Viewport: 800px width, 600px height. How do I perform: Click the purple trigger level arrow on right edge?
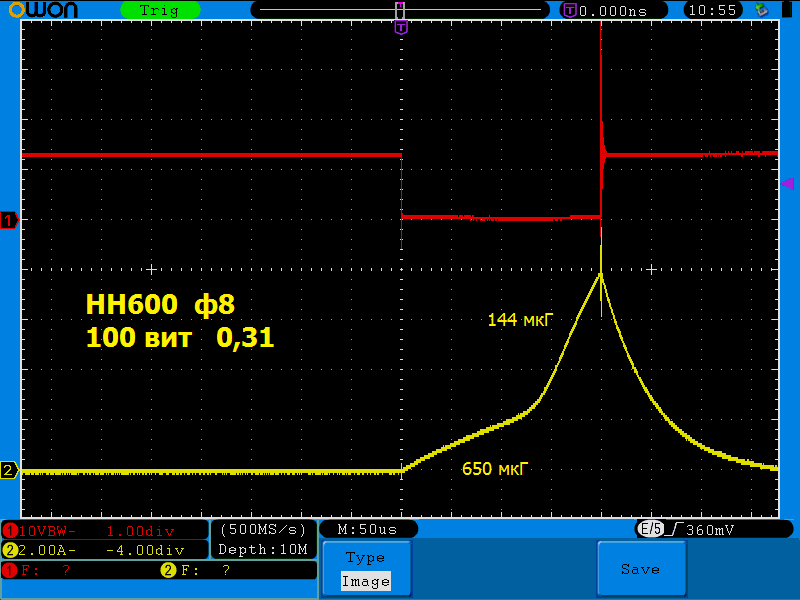point(787,184)
